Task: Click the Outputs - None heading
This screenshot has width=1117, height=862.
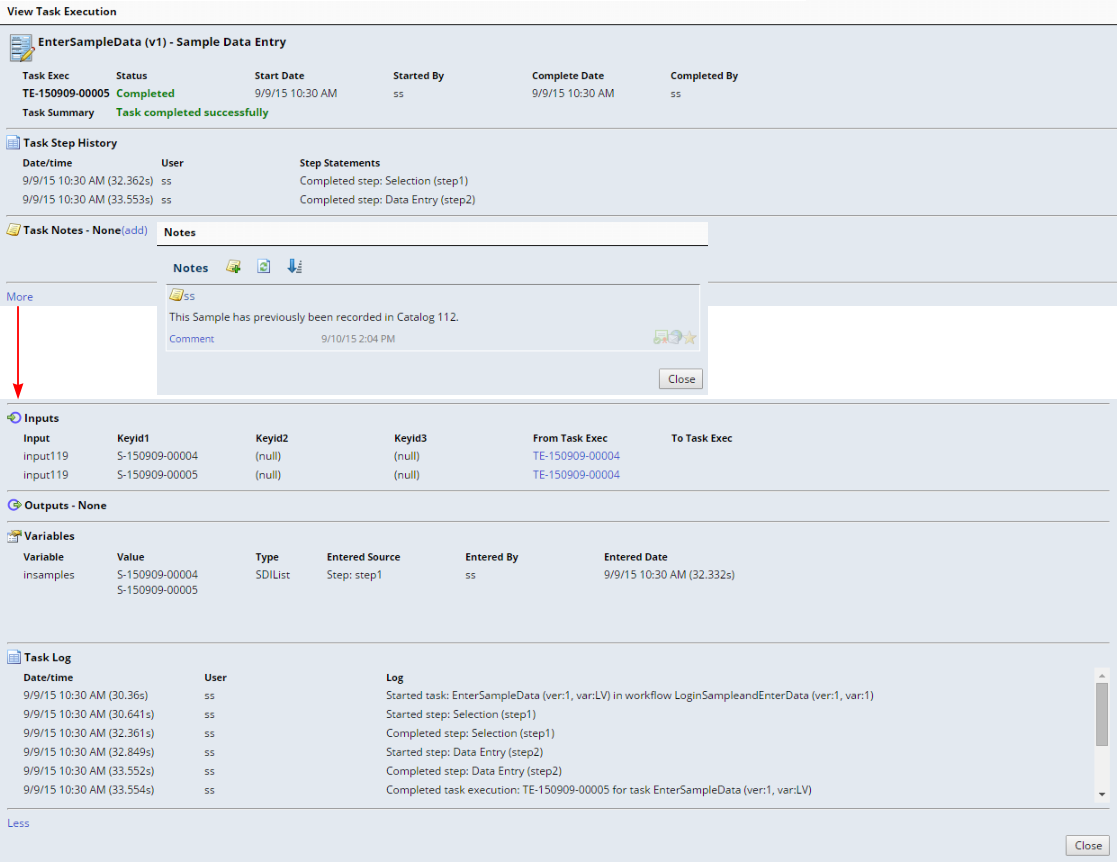Action: click(66, 505)
